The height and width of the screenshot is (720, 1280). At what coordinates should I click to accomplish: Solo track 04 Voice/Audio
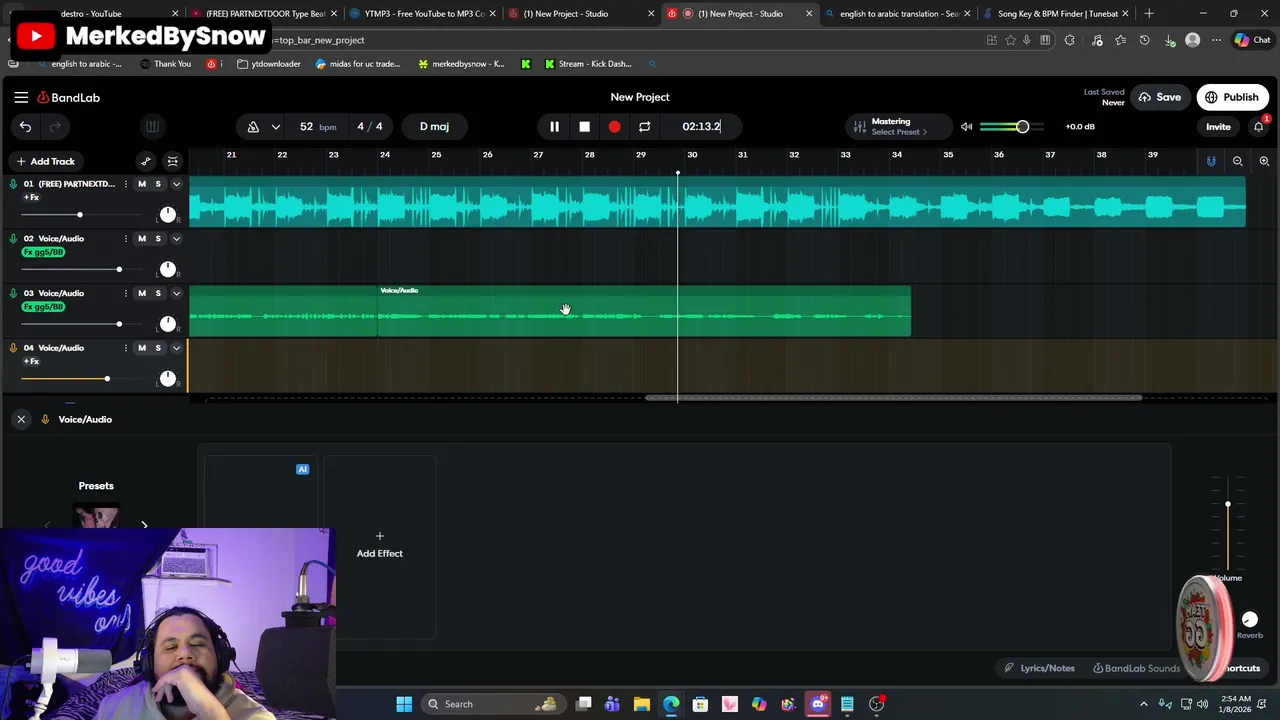[158, 347]
